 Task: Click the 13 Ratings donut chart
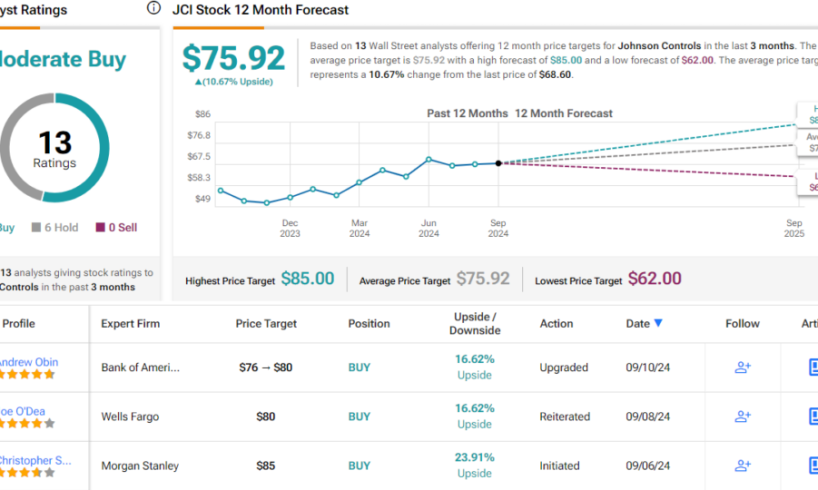click(x=55, y=150)
